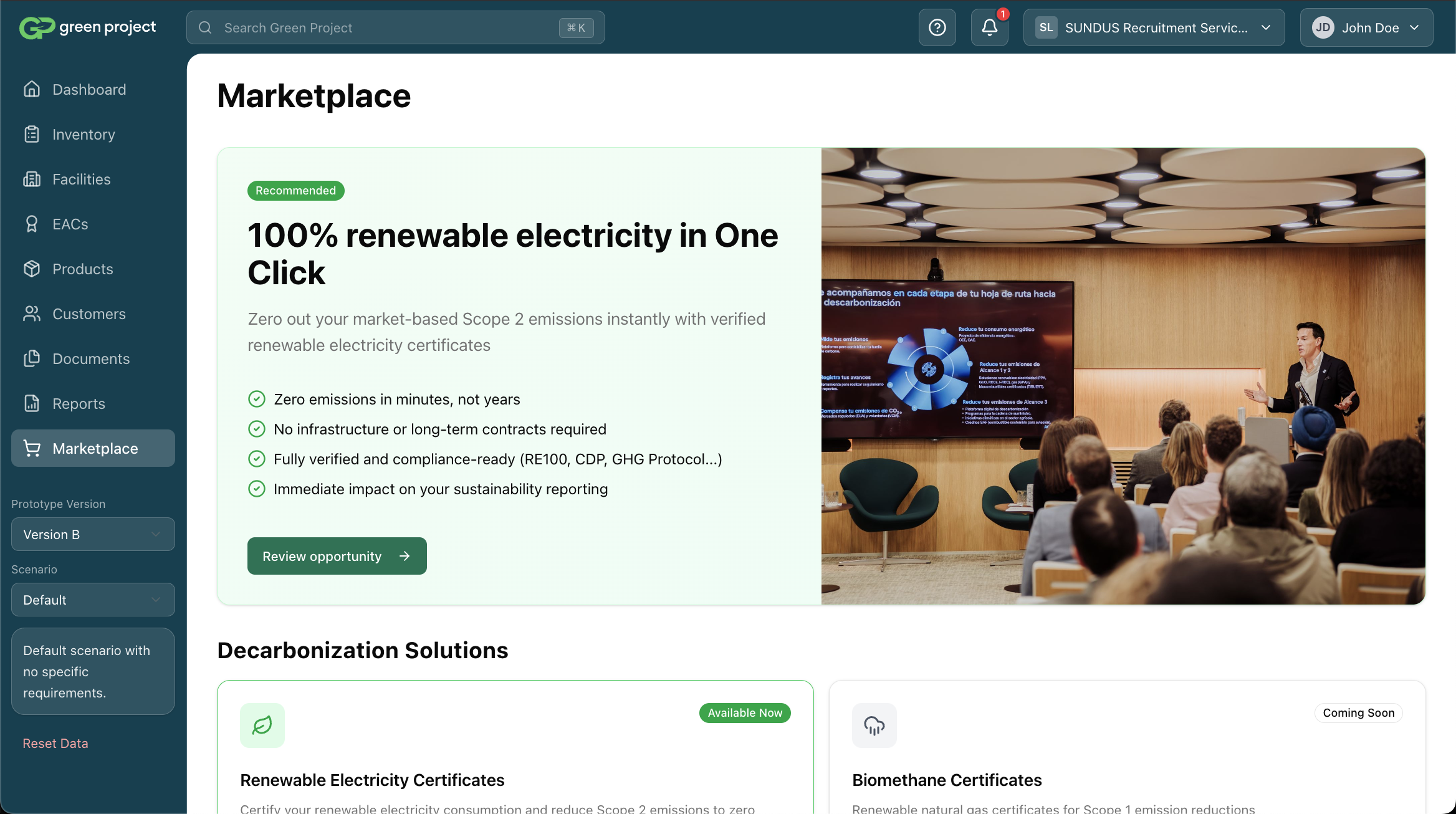Screen dimensions: 1456x814
Task: Focus the Search Green Project field
Action: [395, 27]
